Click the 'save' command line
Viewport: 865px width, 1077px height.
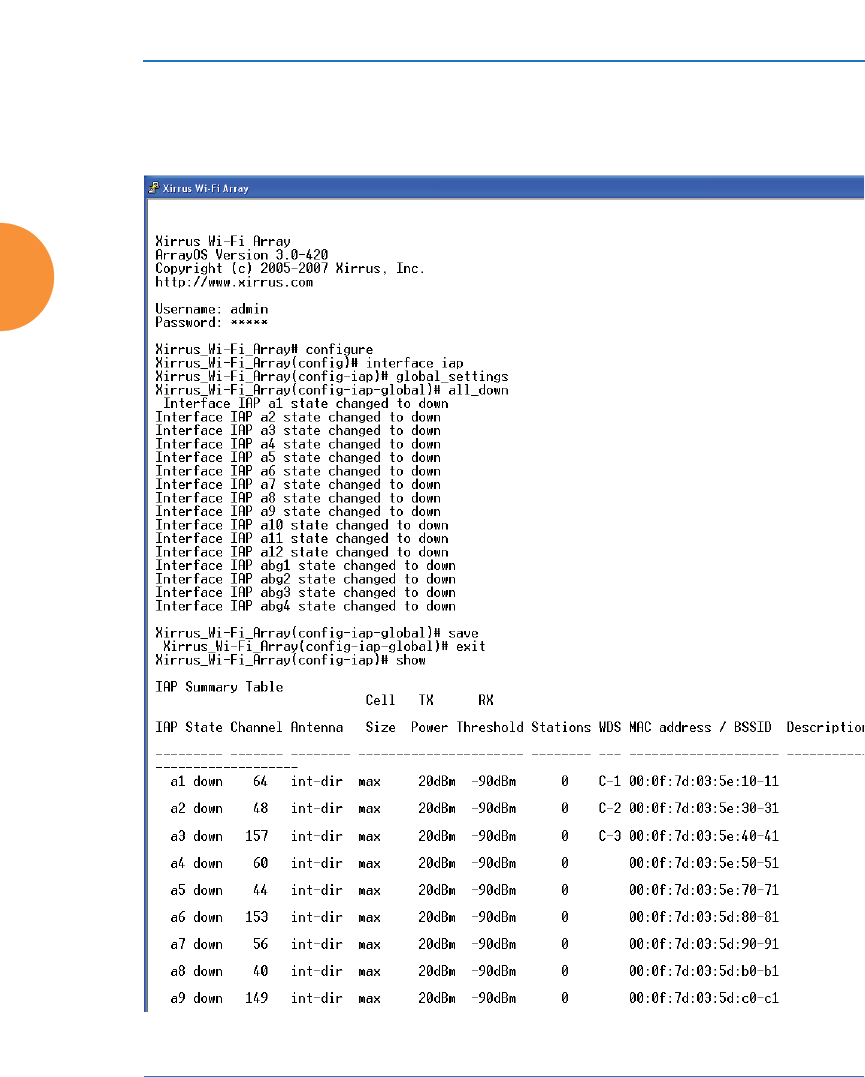(x=317, y=633)
